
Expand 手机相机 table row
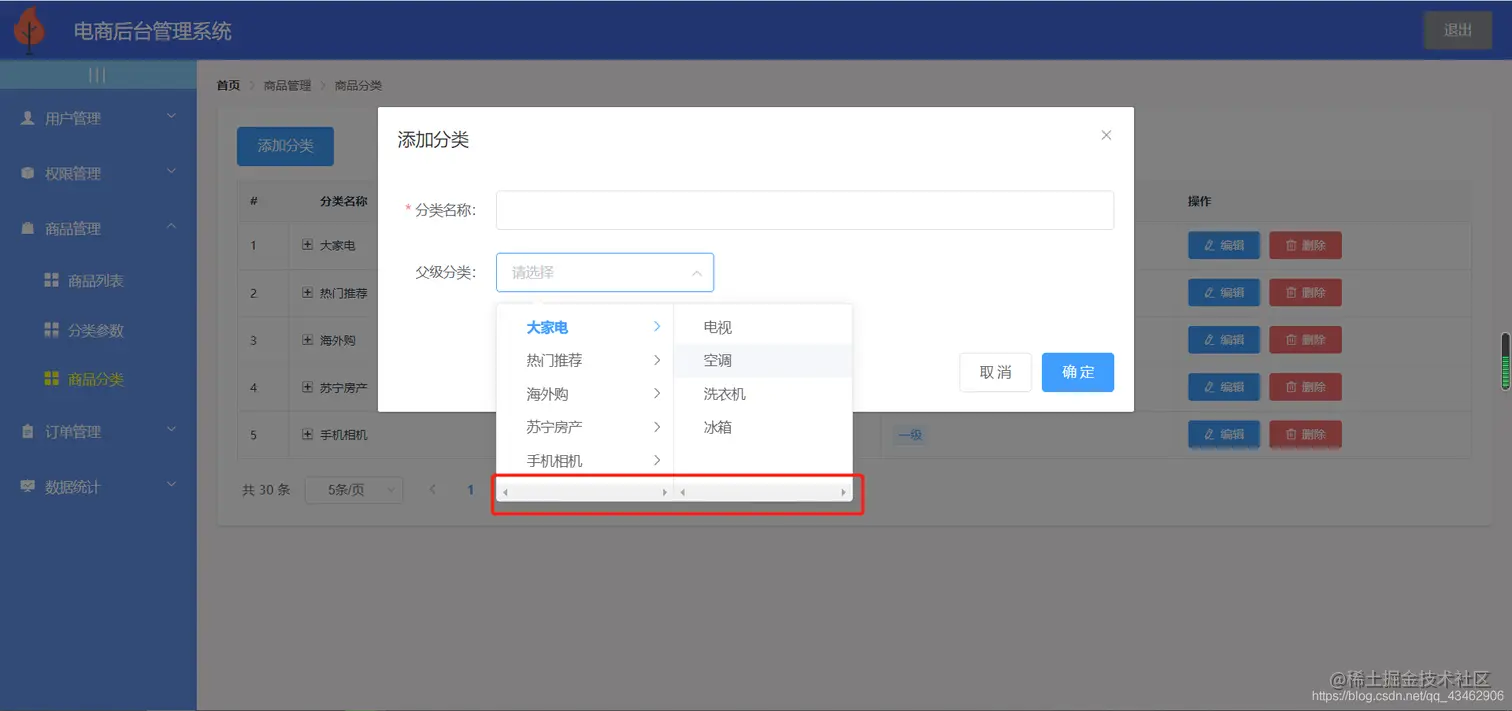[x=308, y=435]
